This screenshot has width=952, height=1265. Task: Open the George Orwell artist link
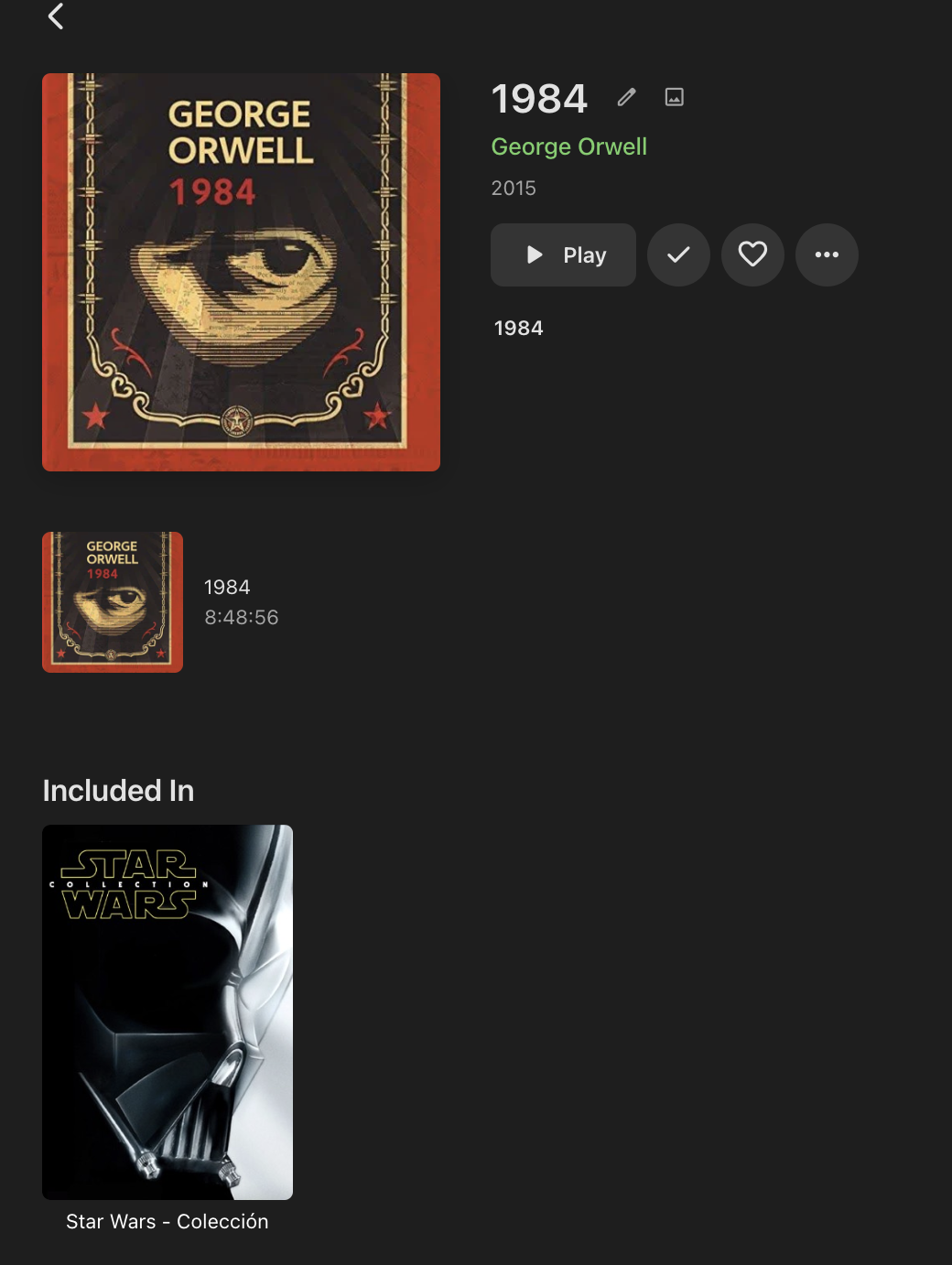pyautogui.click(x=568, y=146)
